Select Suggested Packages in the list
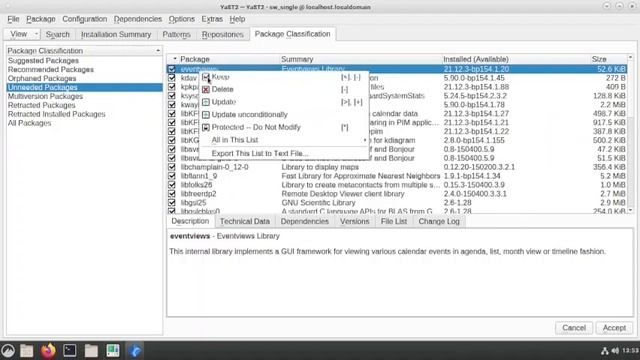The height and width of the screenshot is (360, 640). [43, 60]
